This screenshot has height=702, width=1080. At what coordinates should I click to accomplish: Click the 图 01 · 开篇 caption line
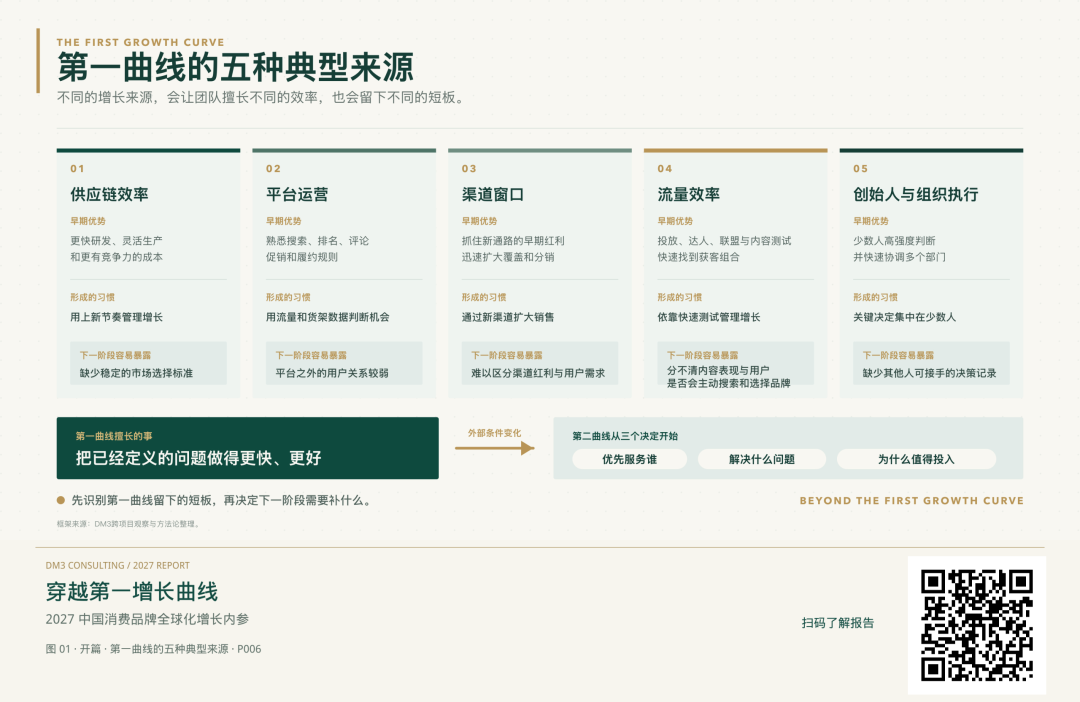point(153,649)
